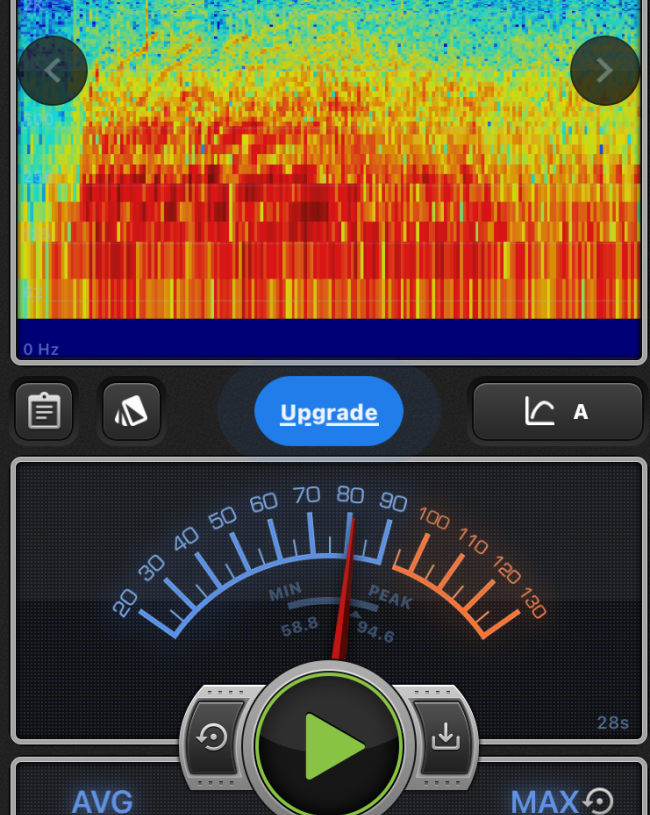Tap the 130 mark on the dB gauge

click(x=532, y=604)
